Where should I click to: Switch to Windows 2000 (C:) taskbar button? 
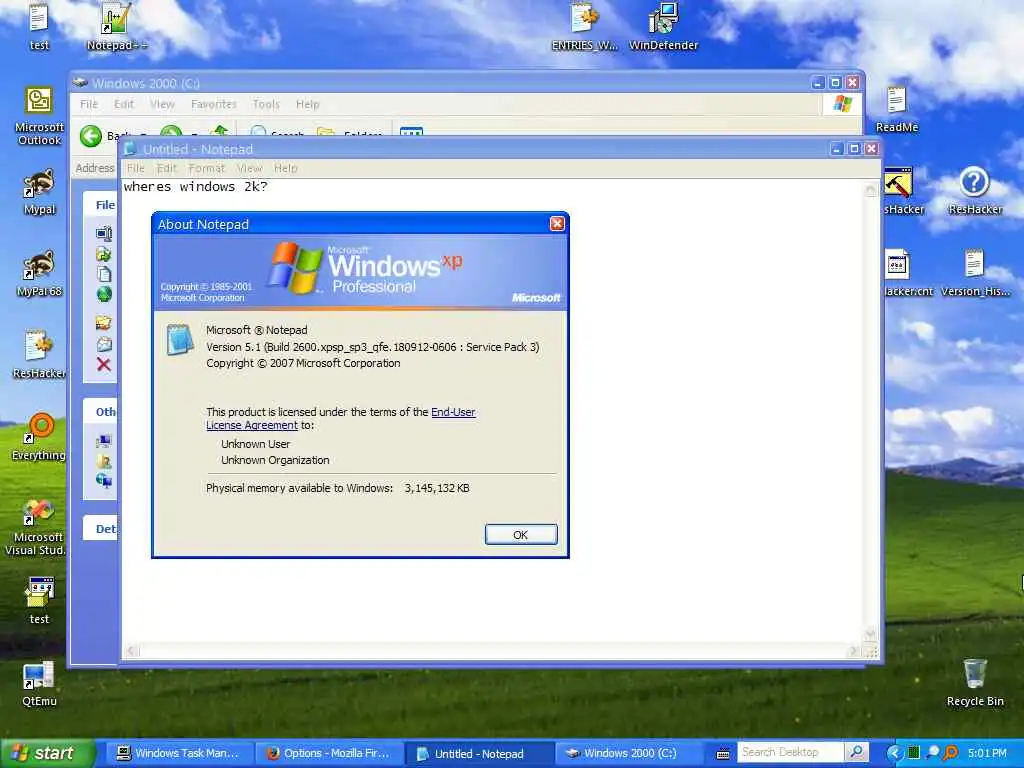point(630,753)
